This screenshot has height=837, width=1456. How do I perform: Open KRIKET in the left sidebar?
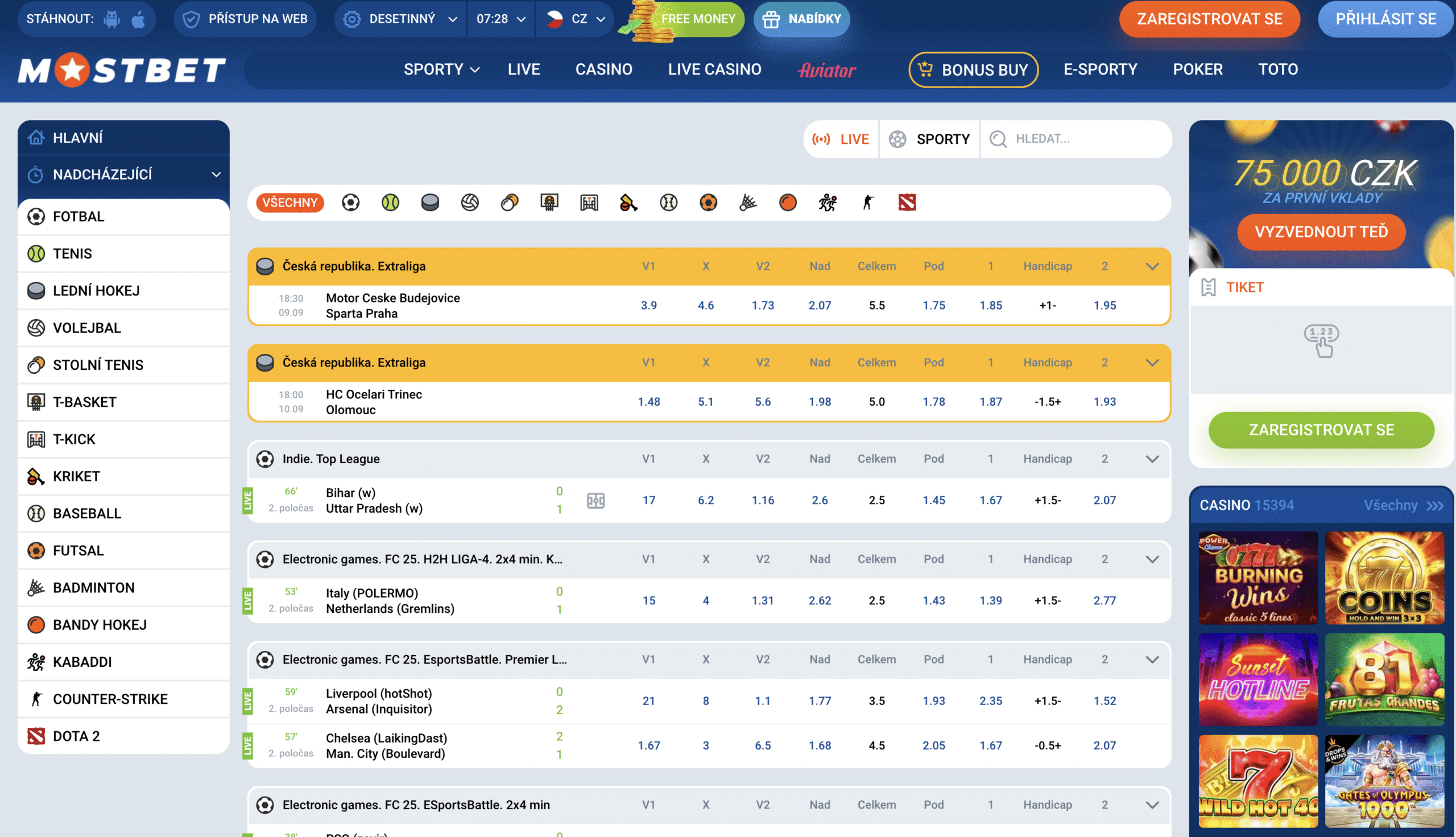(x=123, y=477)
